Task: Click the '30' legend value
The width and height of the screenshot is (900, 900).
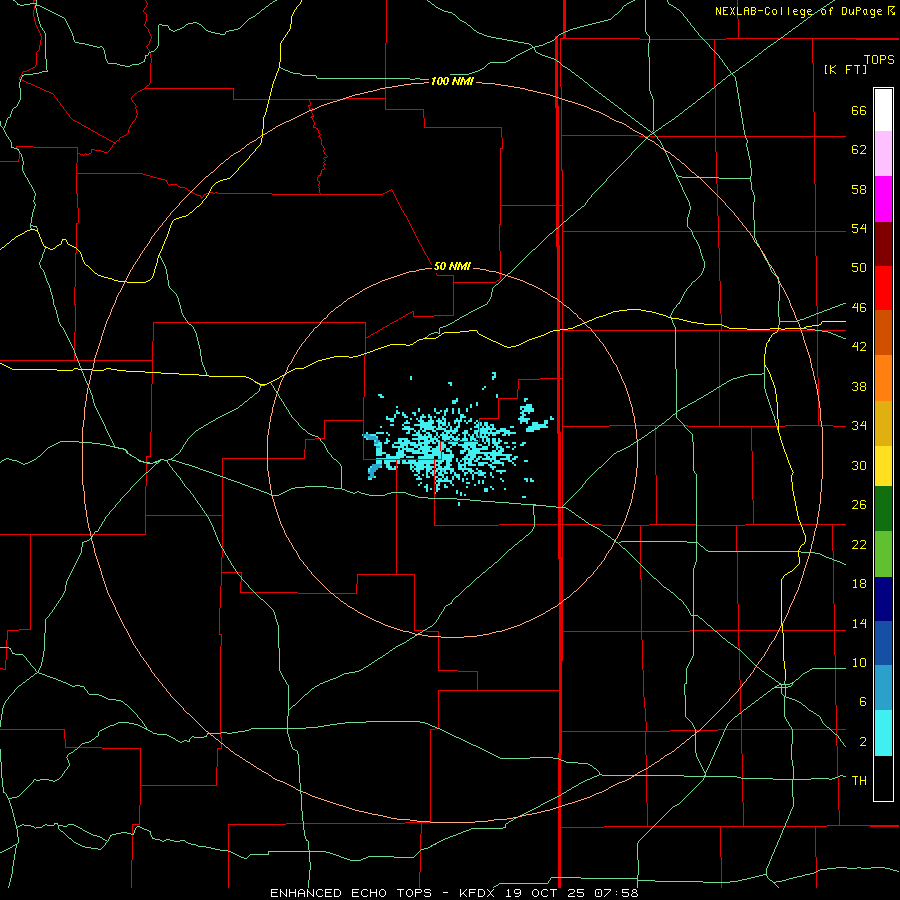Action: (x=859, y=465)
